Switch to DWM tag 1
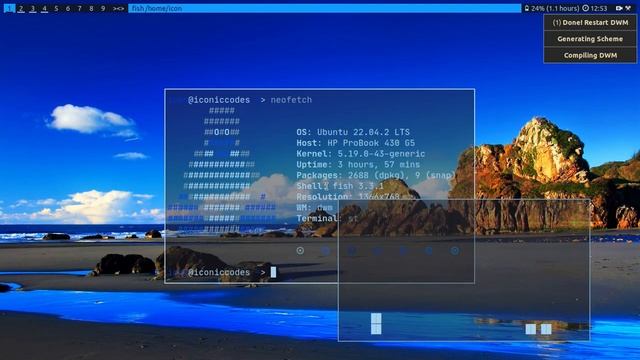Viewport: 640px width, 360px height. 9,8
